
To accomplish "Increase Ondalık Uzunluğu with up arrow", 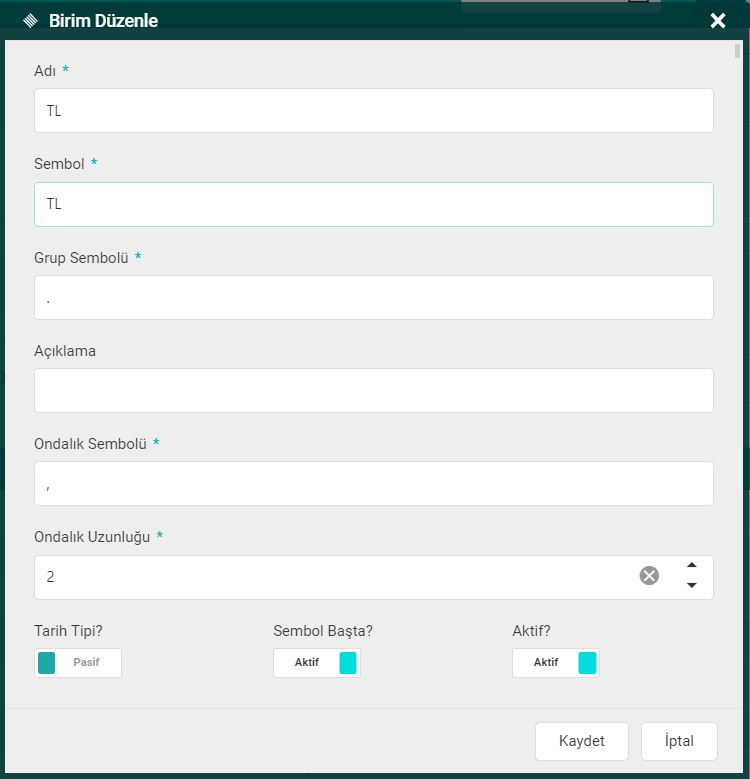I will 691,566.
